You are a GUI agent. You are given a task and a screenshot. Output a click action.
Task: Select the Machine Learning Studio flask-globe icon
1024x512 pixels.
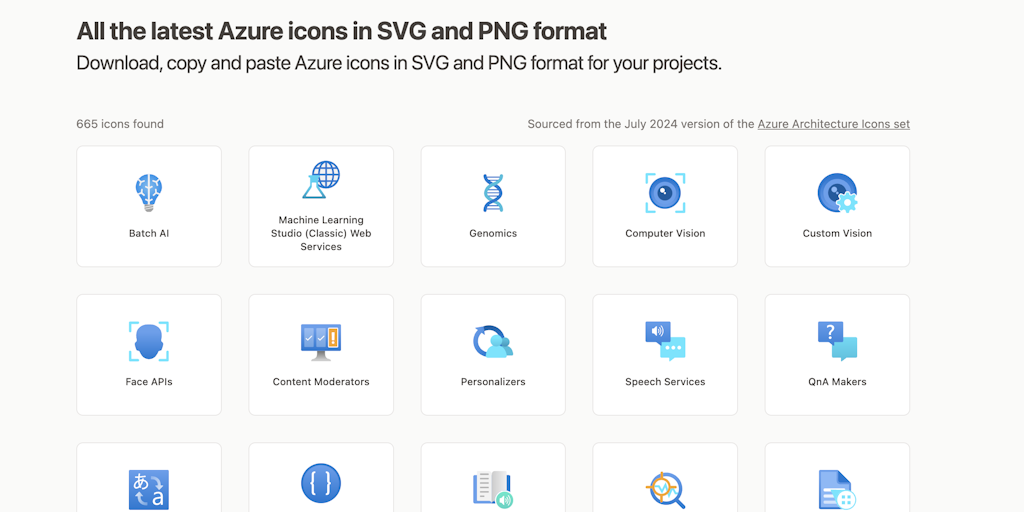click(321, 180)
